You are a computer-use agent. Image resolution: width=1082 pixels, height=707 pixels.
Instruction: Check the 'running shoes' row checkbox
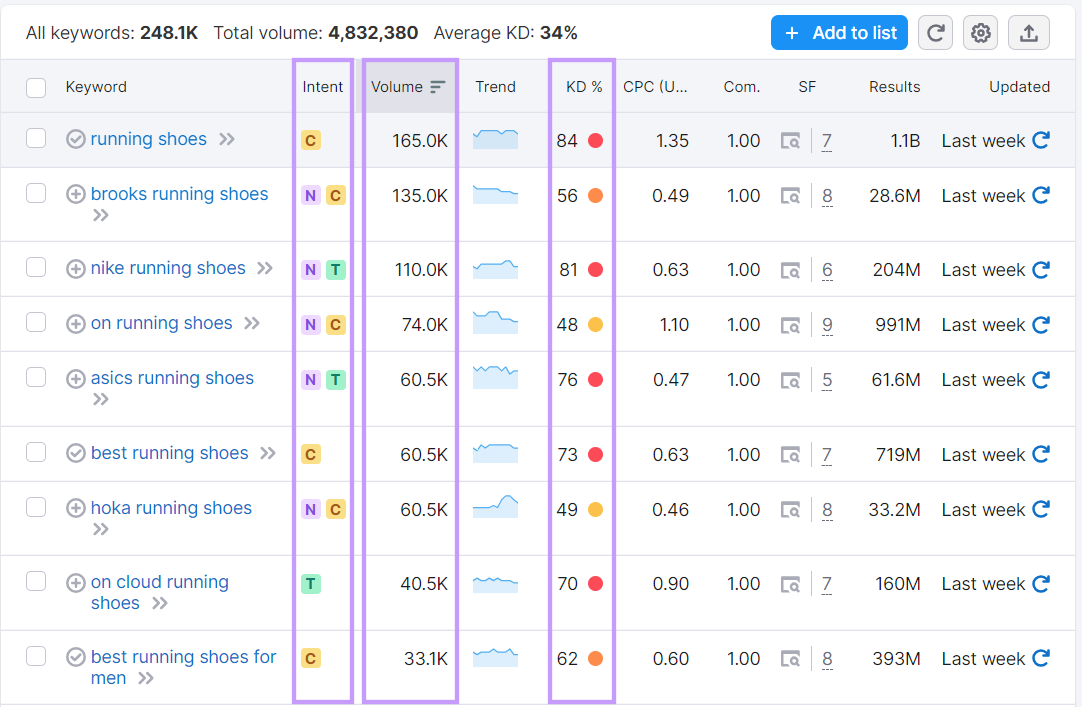pyautogui.click(x=36, y=138)
